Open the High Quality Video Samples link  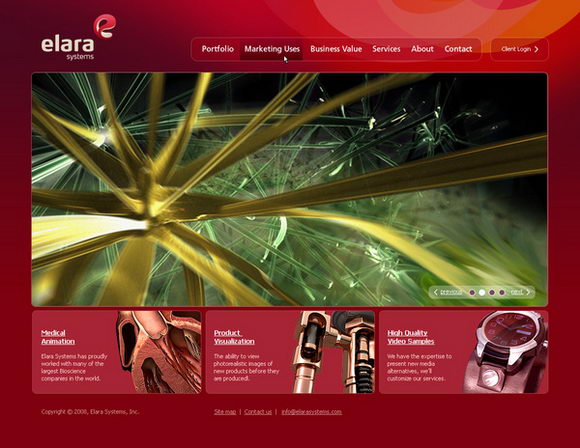pyautogui.click(x=411, y=337)
